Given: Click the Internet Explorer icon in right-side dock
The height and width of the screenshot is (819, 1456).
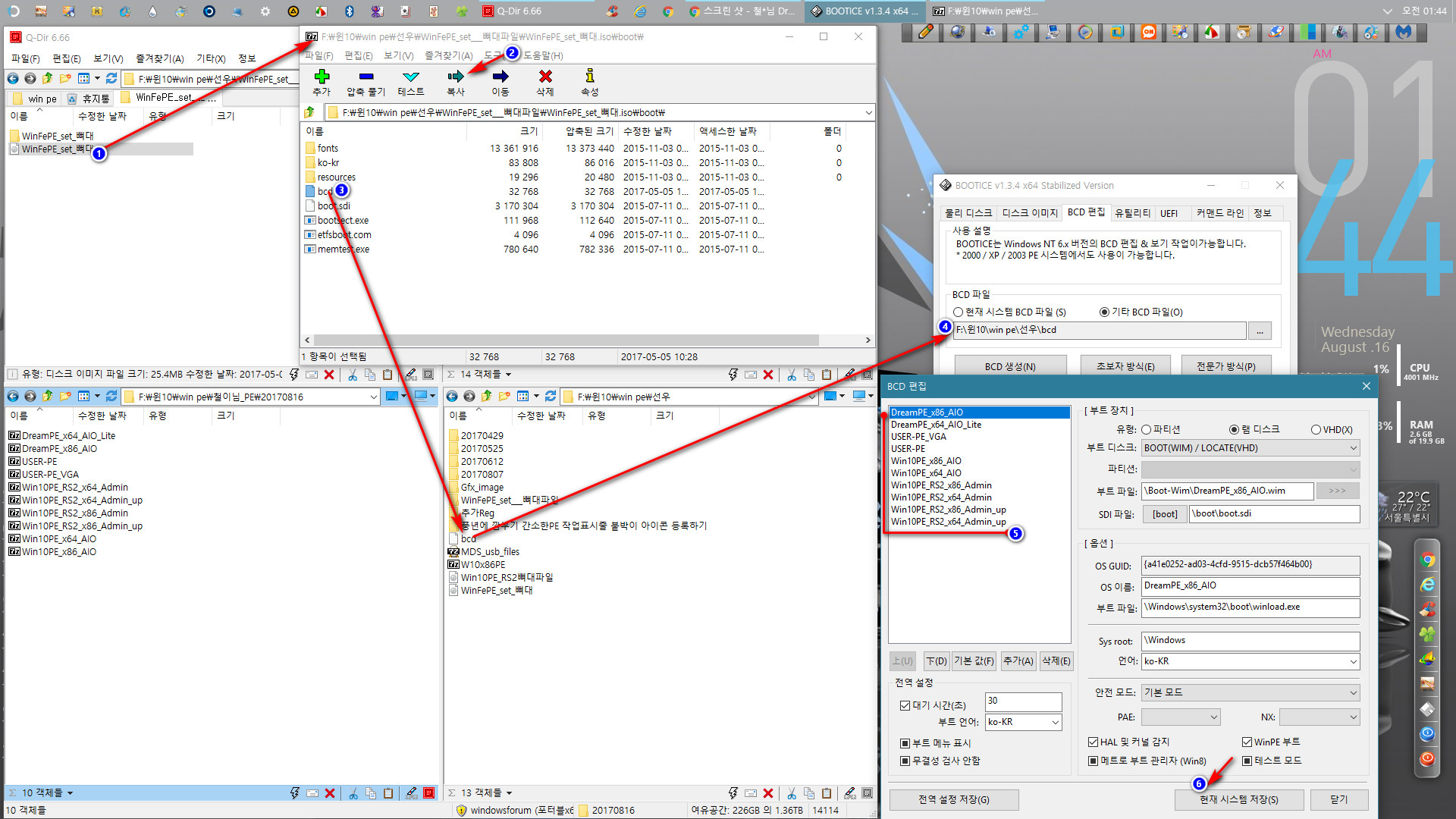Looking at the screenshot, I should (1428, 585).
